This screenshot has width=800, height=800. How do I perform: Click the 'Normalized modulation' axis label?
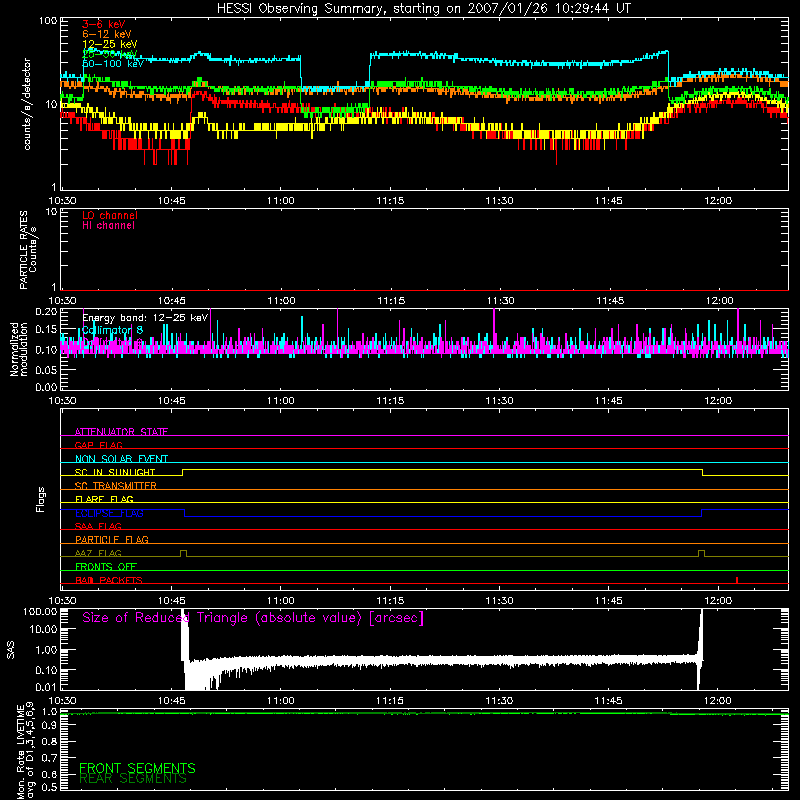point(19,349)
